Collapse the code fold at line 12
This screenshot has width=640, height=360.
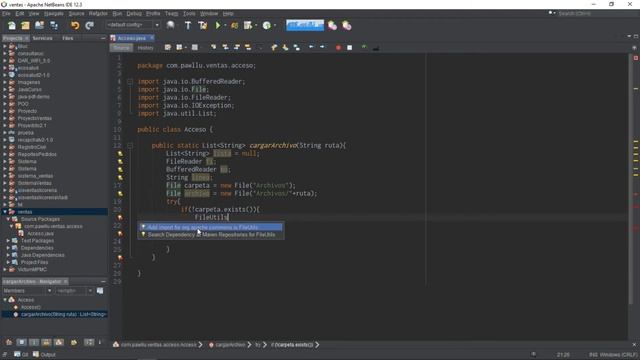pyautogui.click(x=130, y=145)
